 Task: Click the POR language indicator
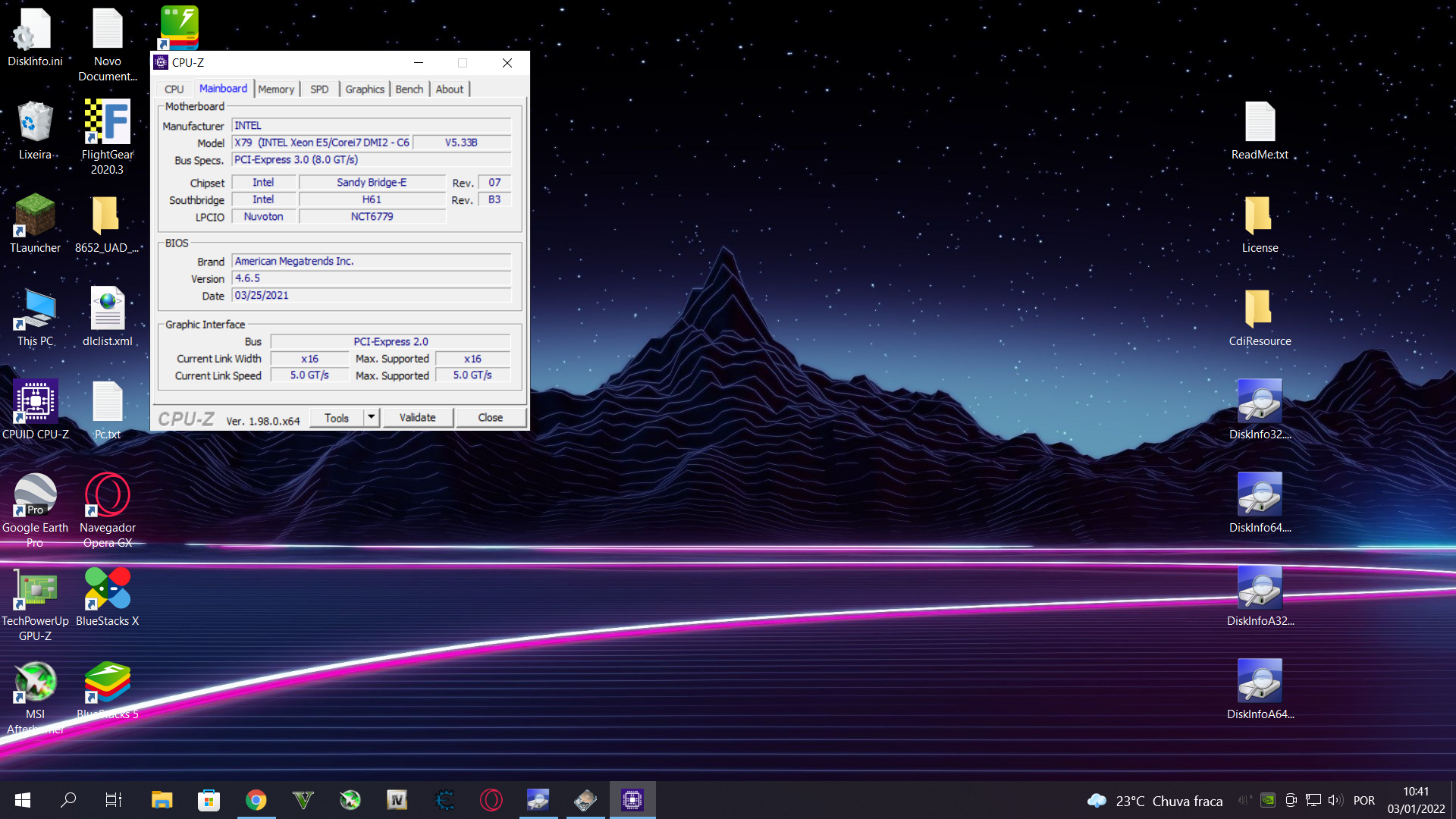tap(1363, 801)
